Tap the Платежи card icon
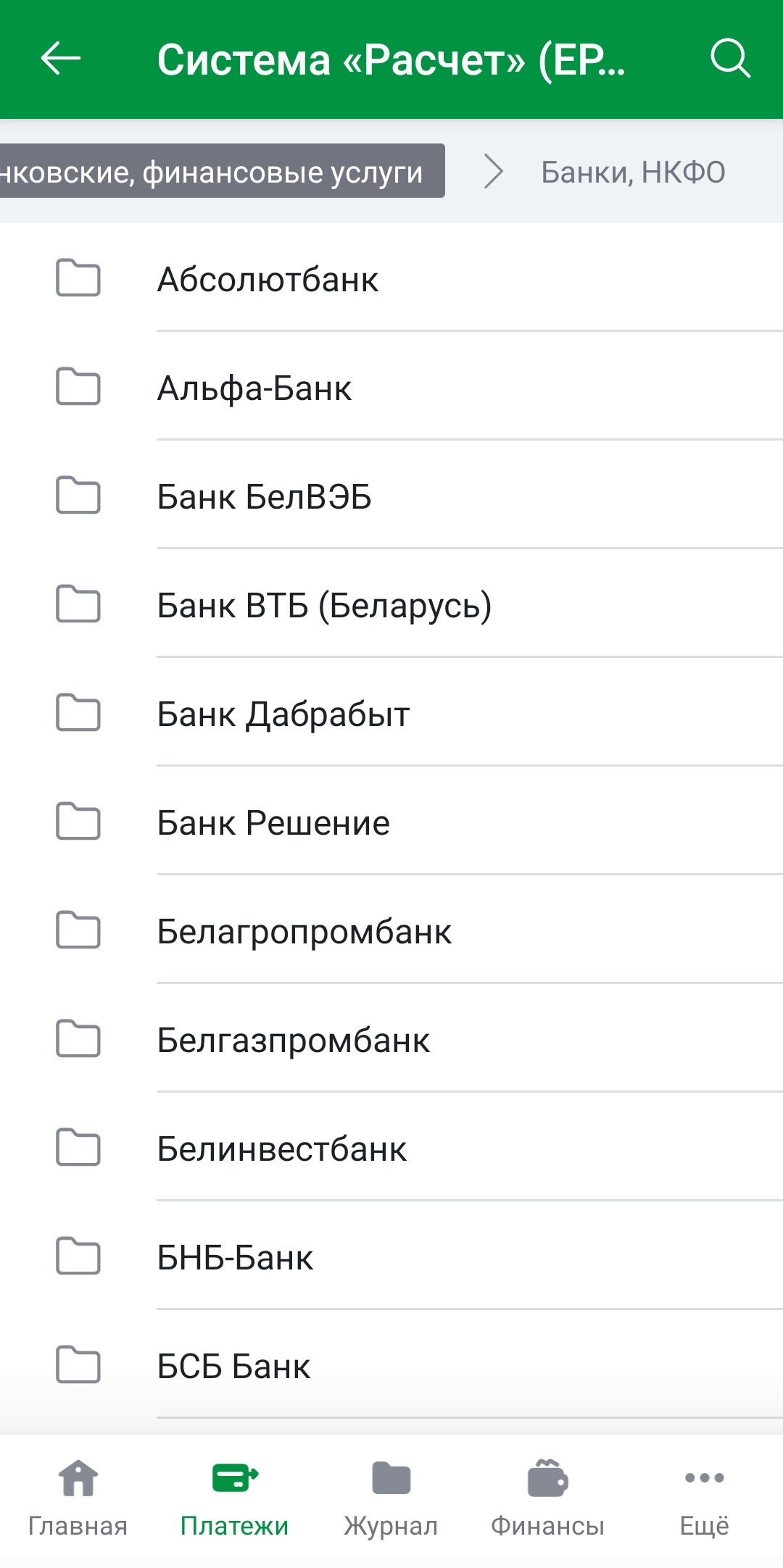783x1568 pixels. pyautogui.click(x=234, y=1478)
